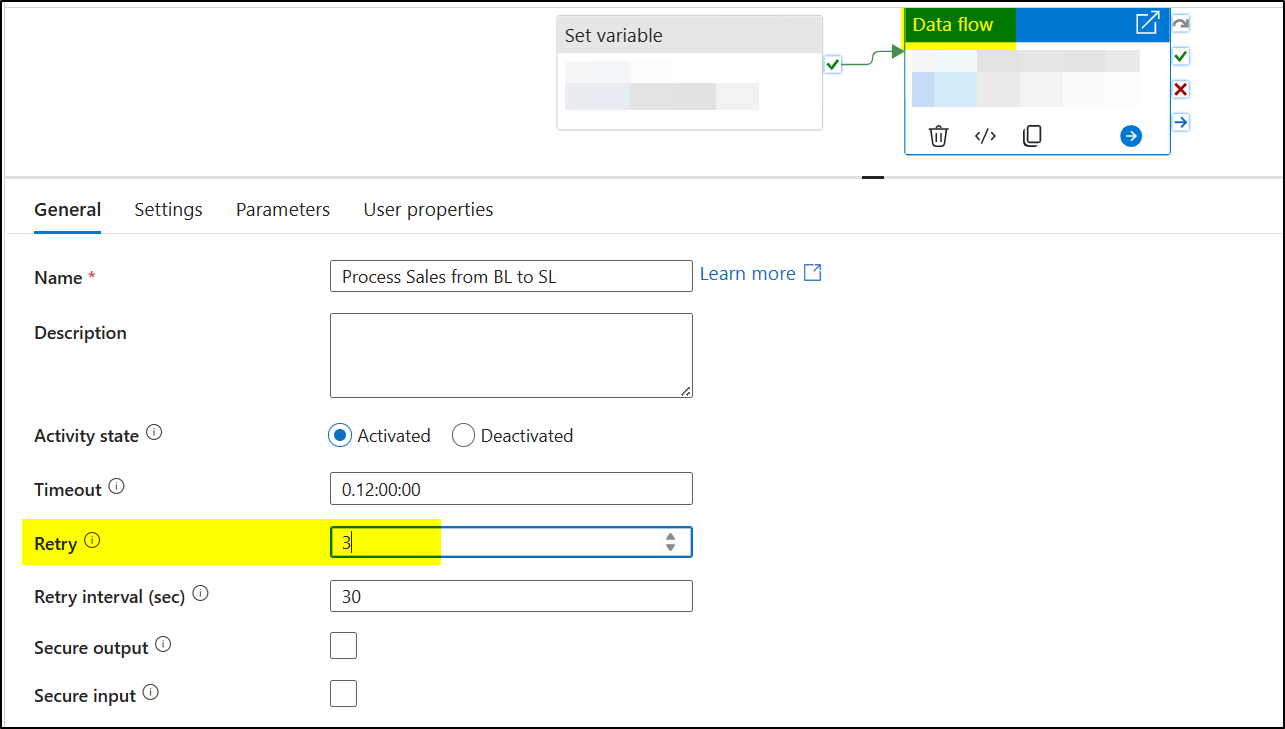The height and width of the screenshot is (729, 1285).
Task: Check the Secure input checkbox
Action: pos(343,692)
